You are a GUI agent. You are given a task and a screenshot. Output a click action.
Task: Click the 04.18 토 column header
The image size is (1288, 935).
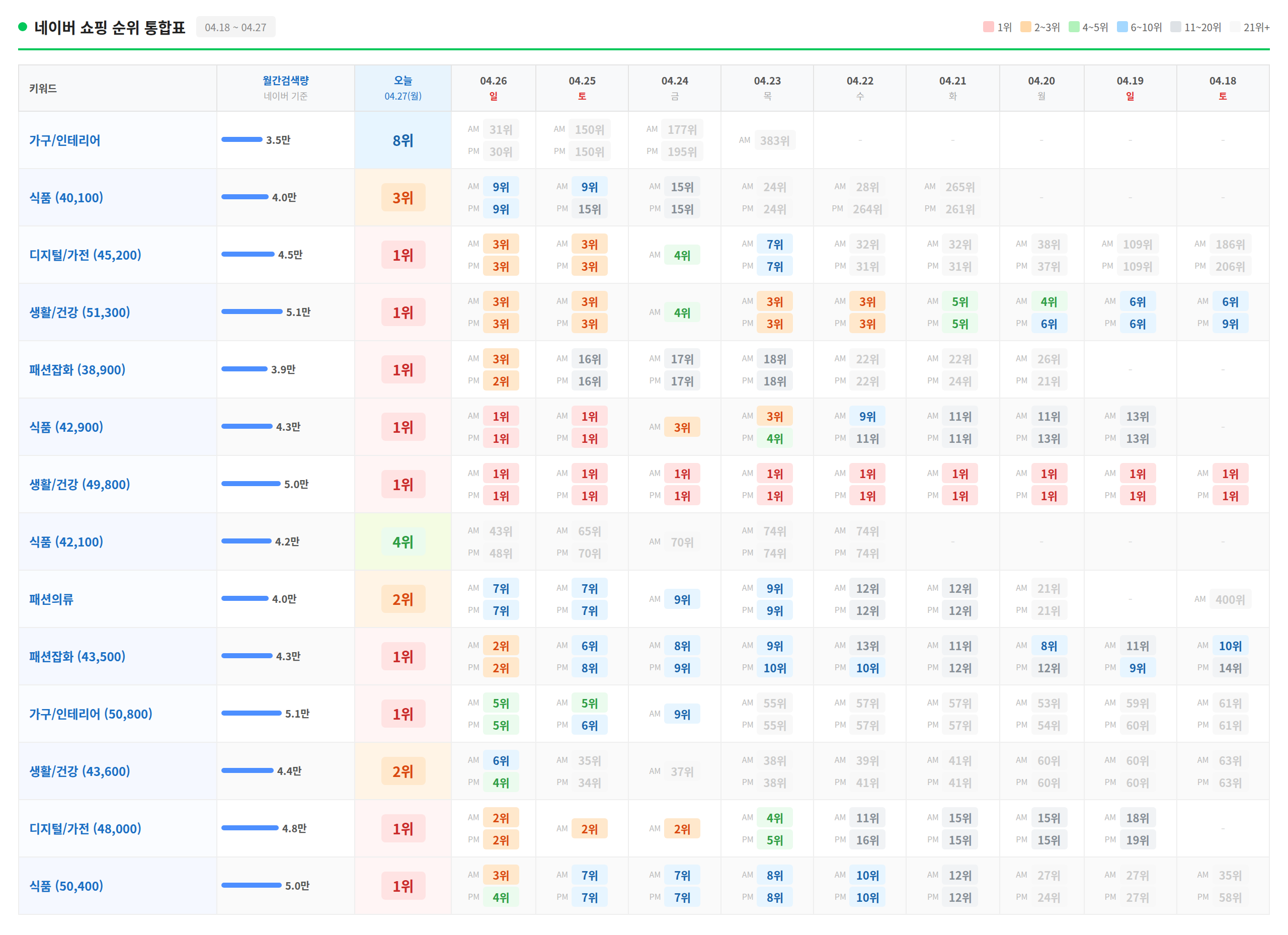(x=1222, y=88)
